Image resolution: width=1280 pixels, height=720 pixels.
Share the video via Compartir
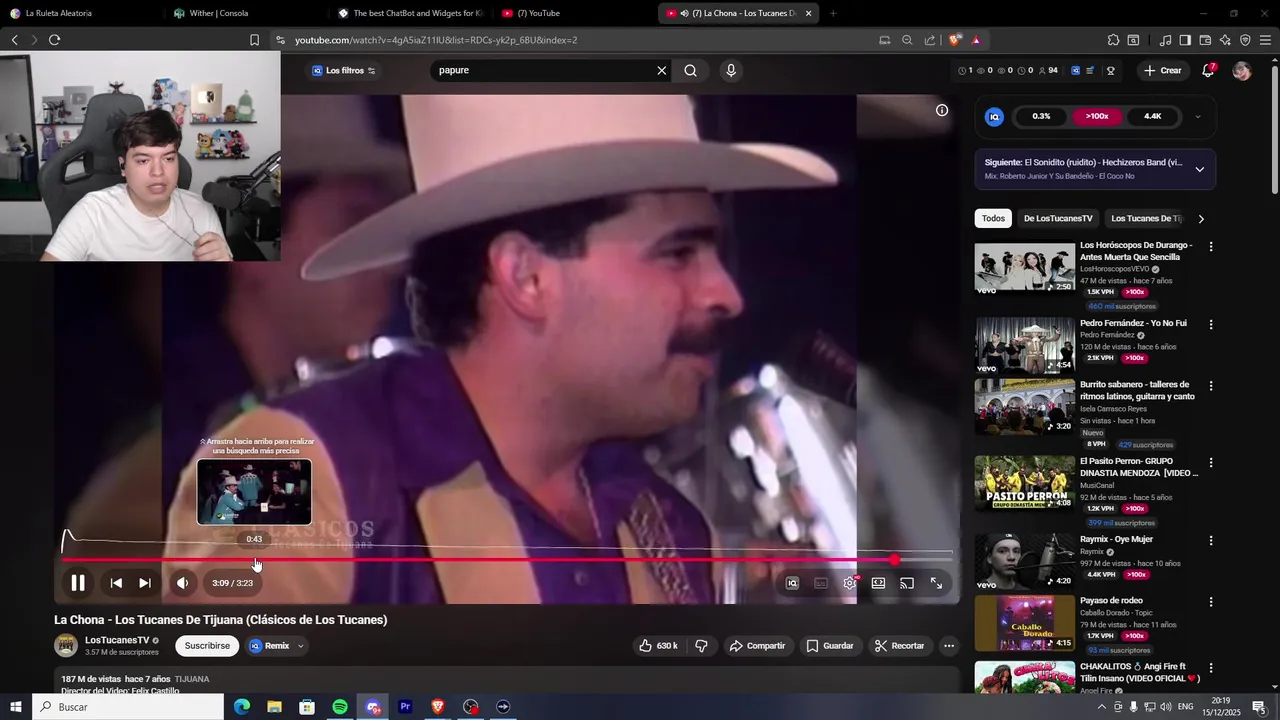(757, 646)
